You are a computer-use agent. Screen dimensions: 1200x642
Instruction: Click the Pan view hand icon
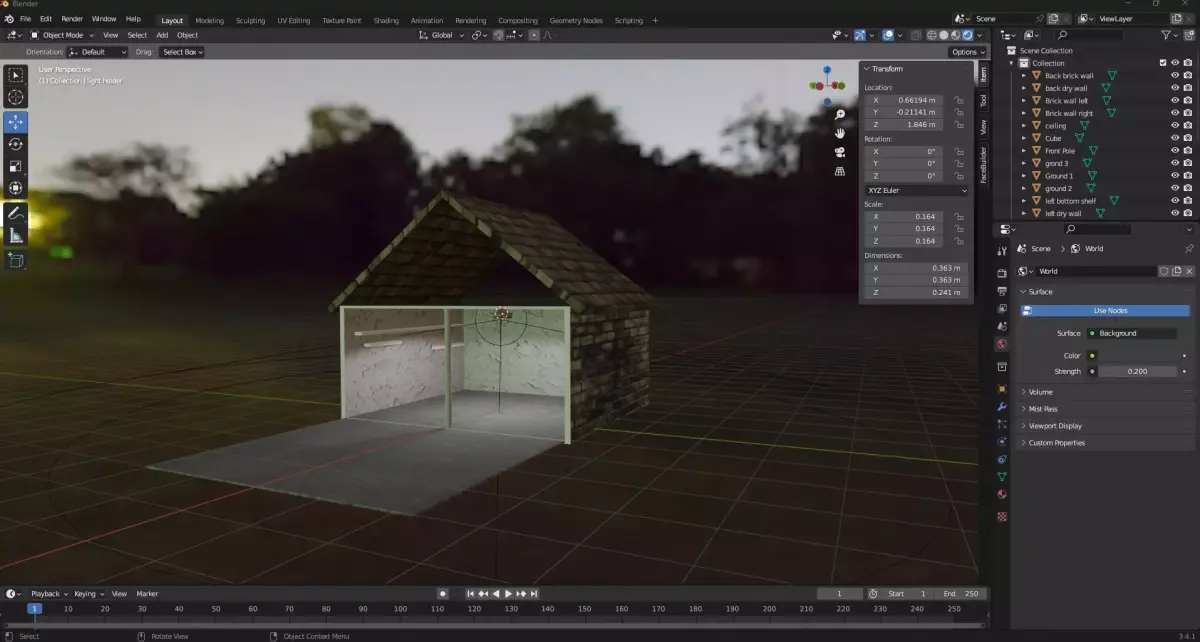pos(840,133)
